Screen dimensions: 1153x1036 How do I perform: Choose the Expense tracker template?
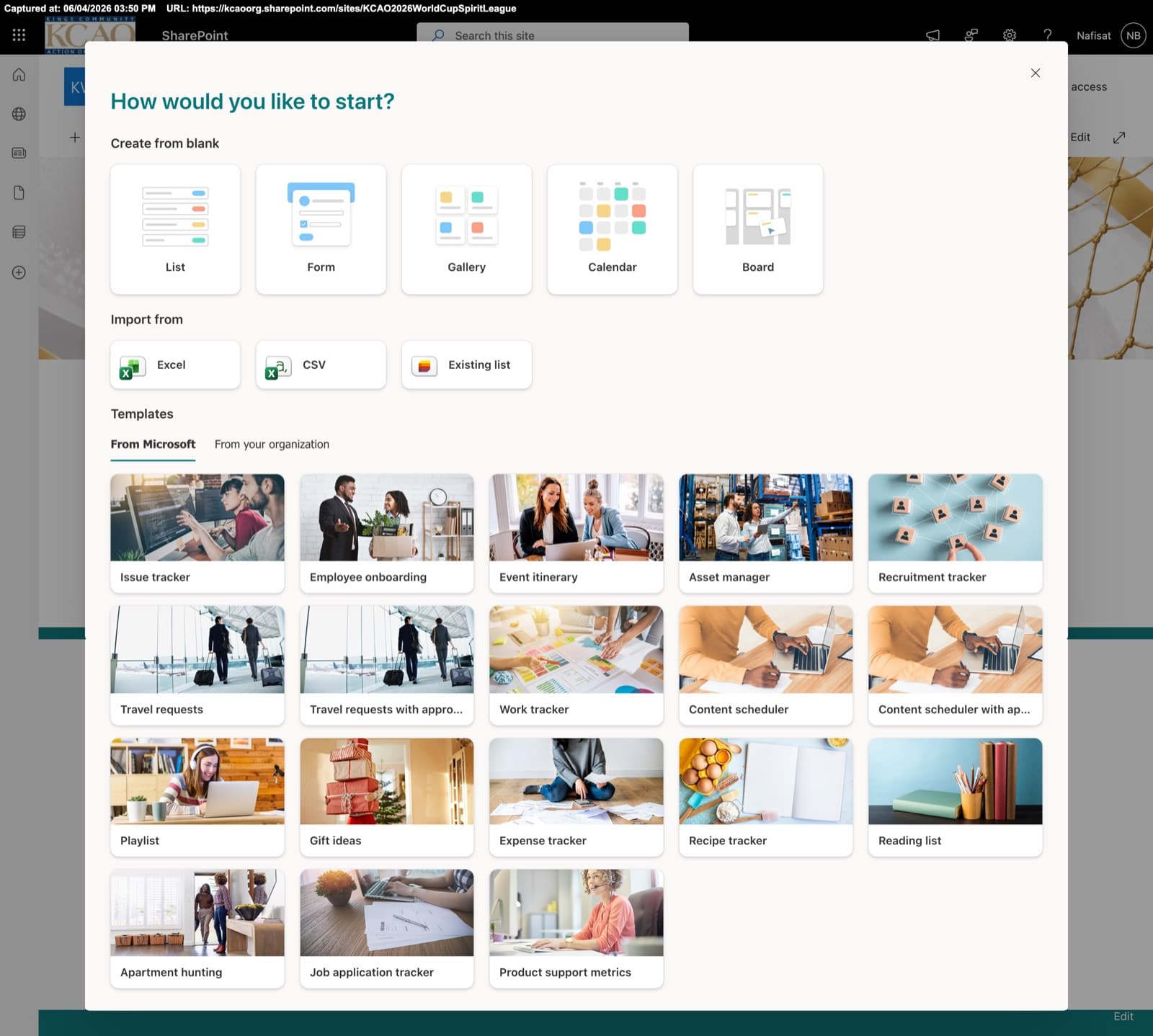pyautogui.click(x=576, y=797)
